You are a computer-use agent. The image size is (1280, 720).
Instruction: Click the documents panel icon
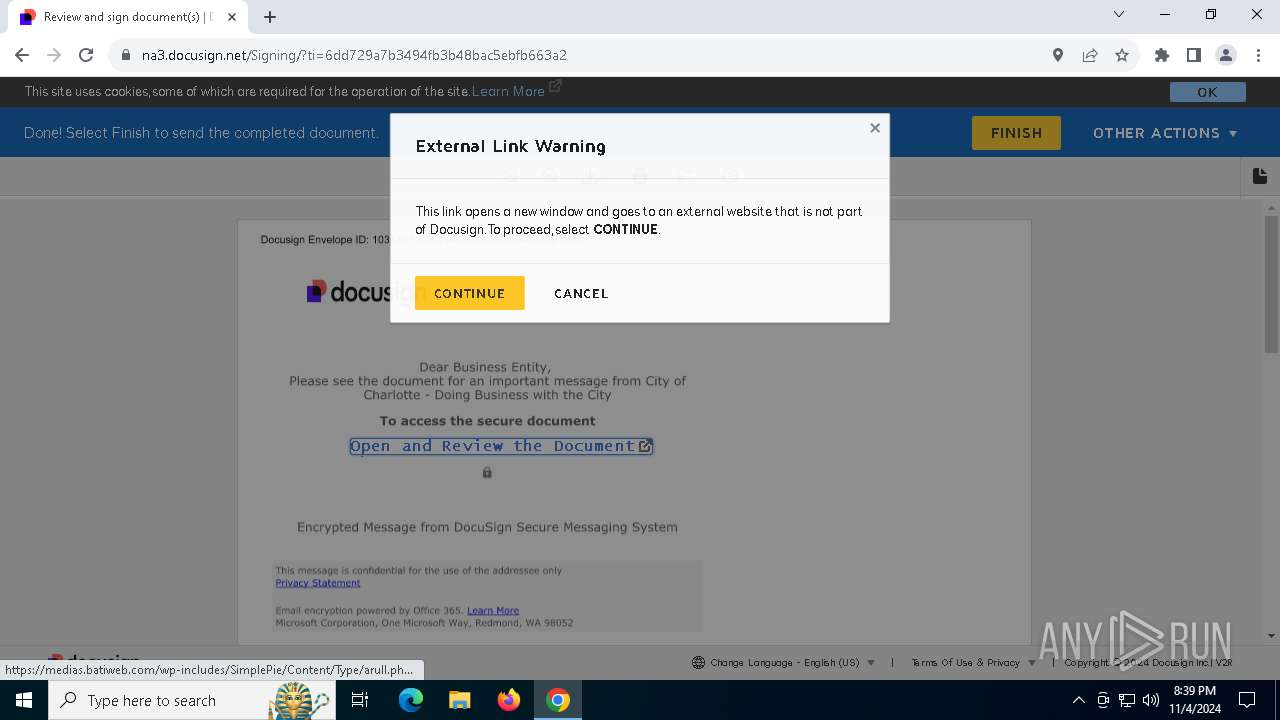pos(1260,176)
